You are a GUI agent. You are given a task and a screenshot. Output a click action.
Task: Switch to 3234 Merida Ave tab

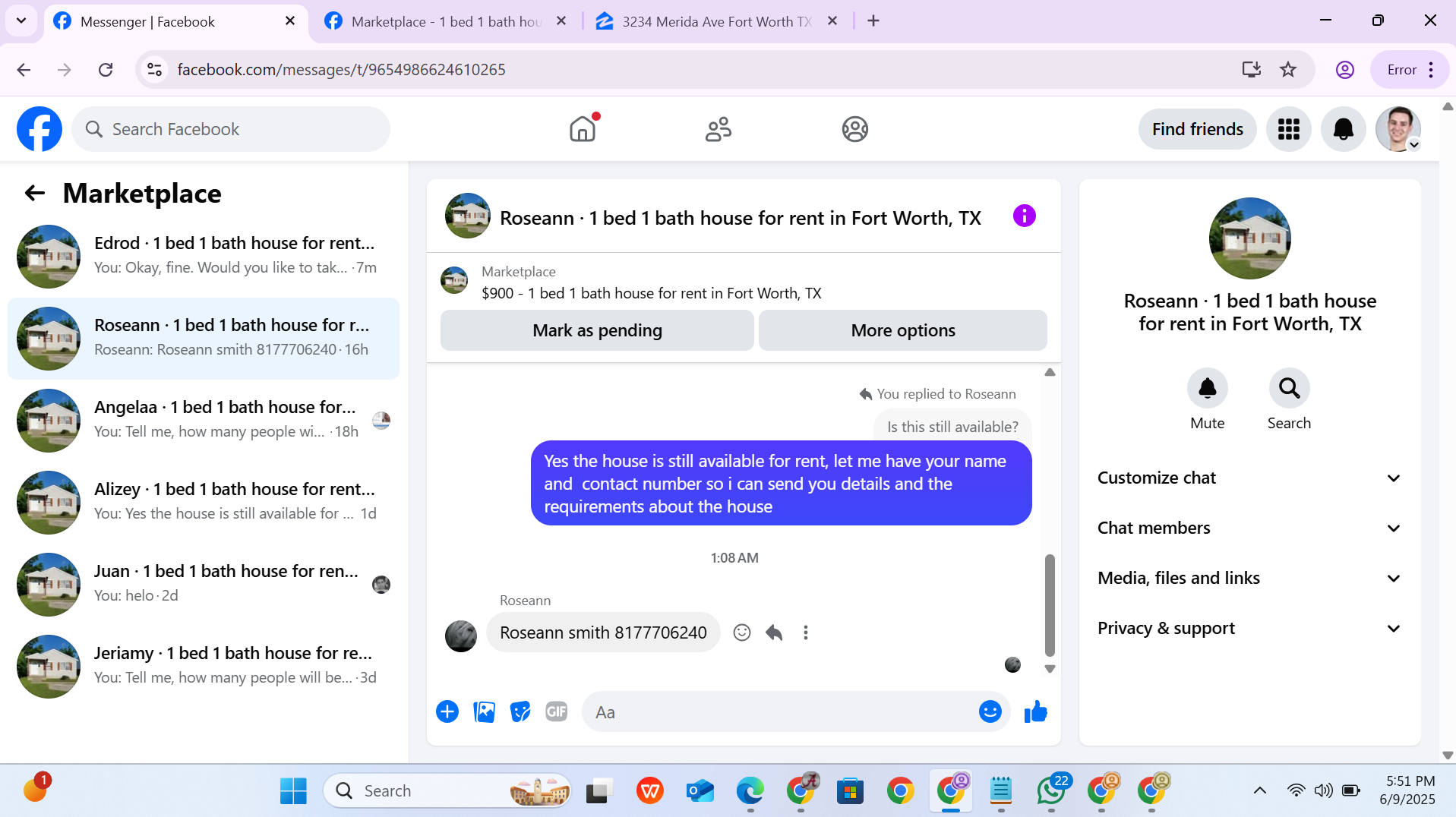point(716,21)
